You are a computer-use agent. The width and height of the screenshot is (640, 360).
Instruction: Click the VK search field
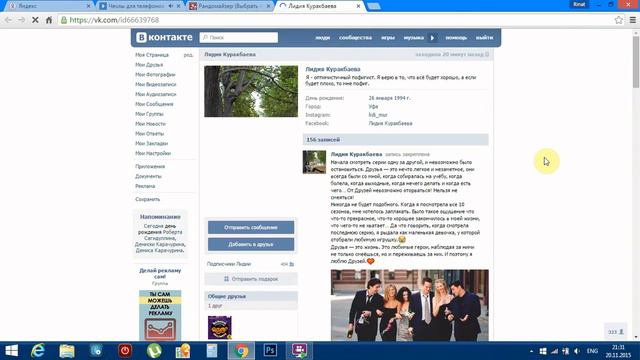(239, 37)
